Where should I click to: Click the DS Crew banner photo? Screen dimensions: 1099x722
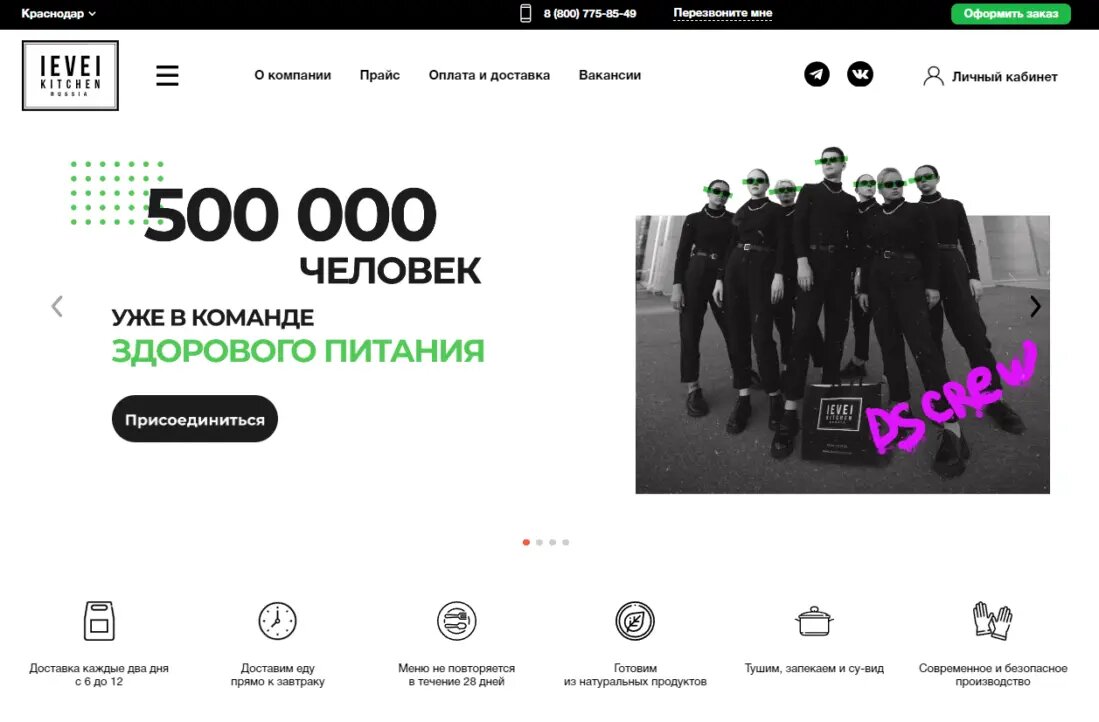pos(842,320)
